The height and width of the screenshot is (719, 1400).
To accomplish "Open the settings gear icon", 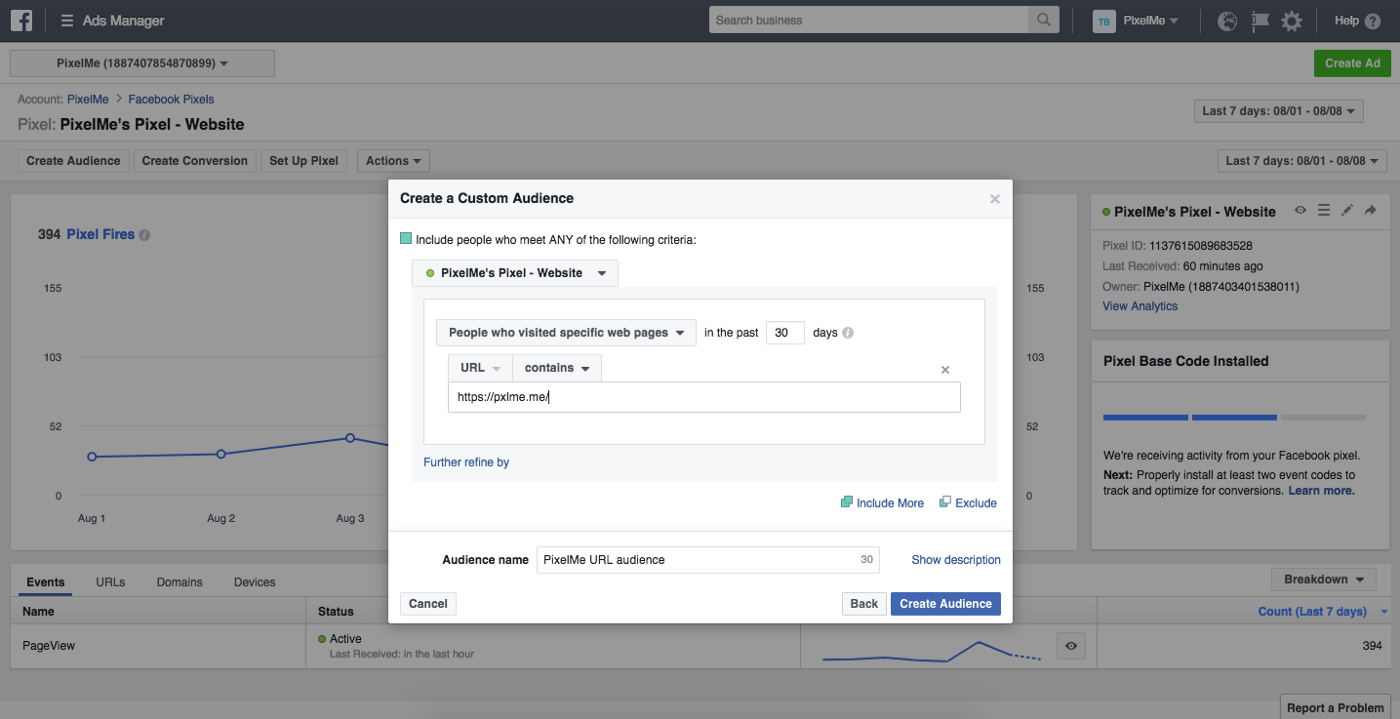I will coord(1292,21).
